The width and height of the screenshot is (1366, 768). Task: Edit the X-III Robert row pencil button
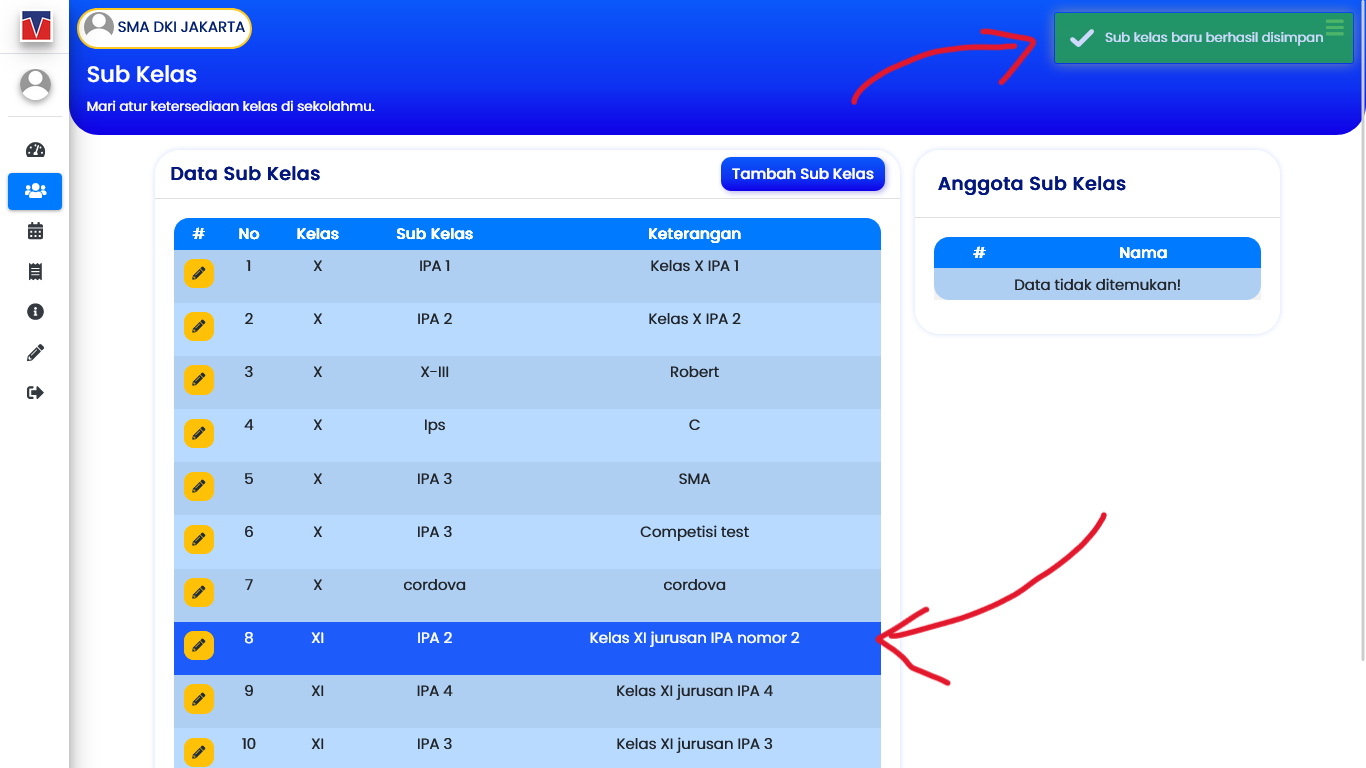199,379
